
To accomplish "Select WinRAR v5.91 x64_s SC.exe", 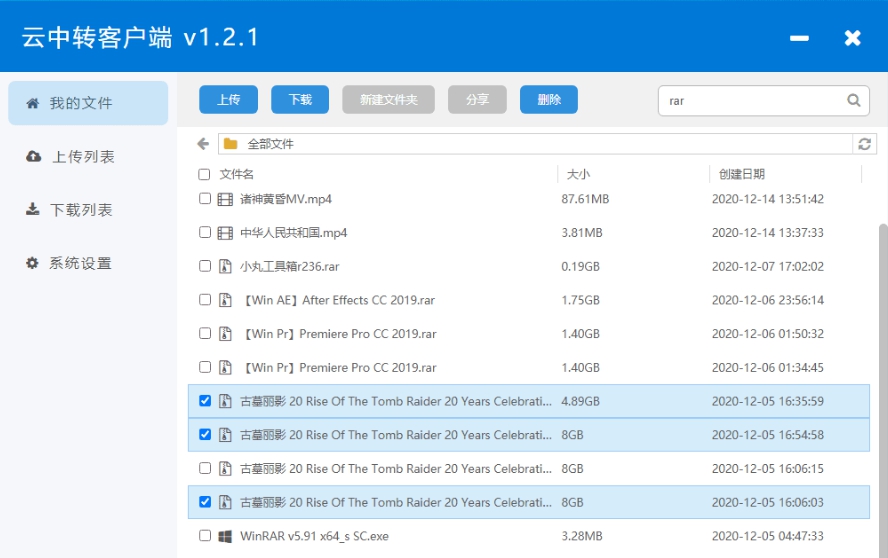I will pos(314,536).
